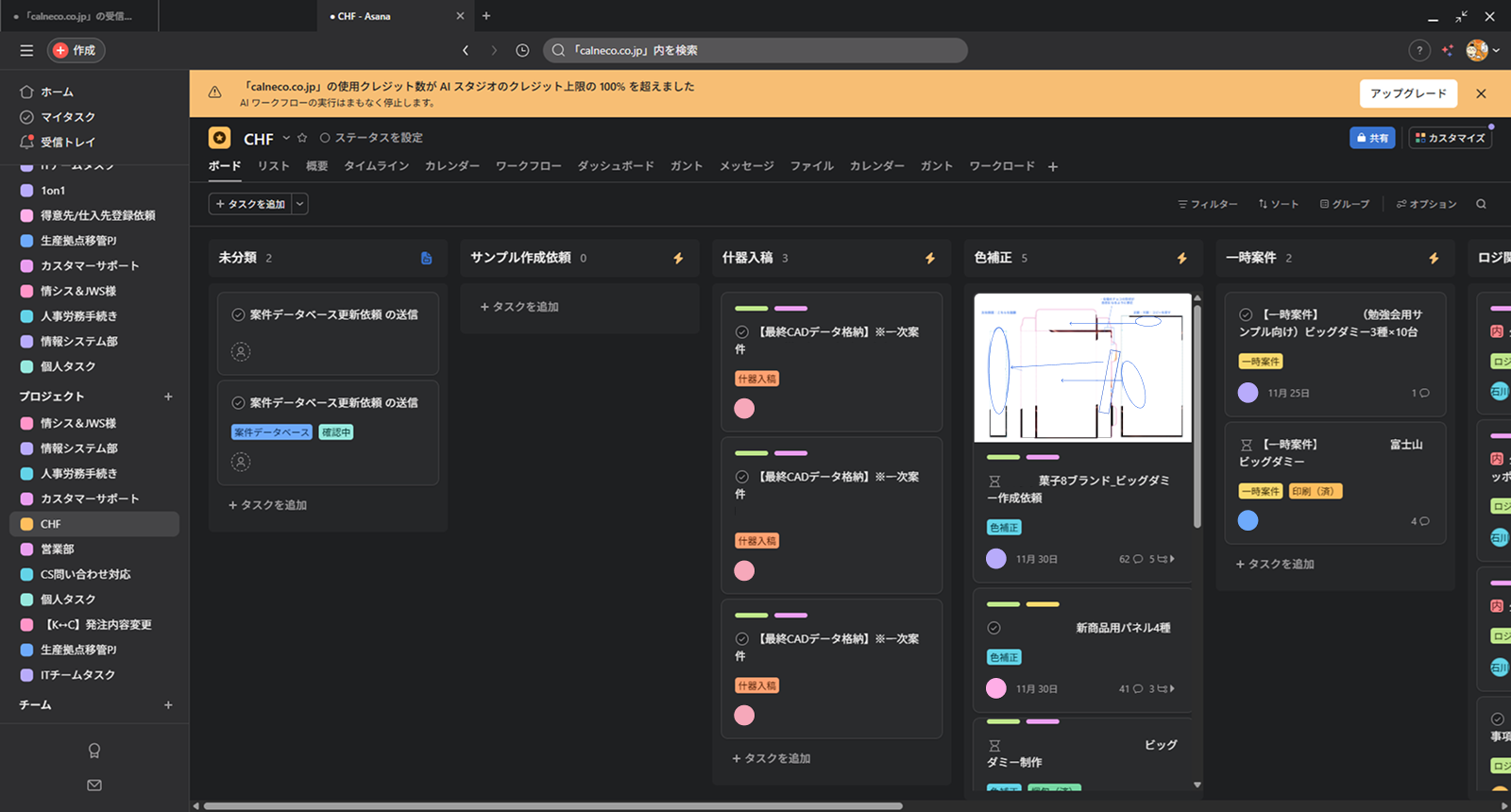Click the 確認中 tag
The width and height of the screenshot is (1511, 812).
tap(336, 432)
